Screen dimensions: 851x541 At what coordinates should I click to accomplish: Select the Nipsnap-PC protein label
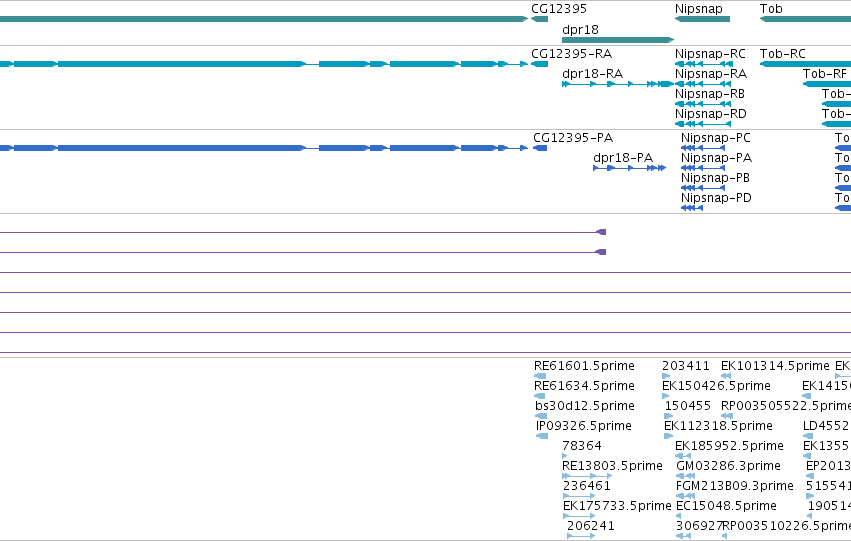[x=715, y=138]
